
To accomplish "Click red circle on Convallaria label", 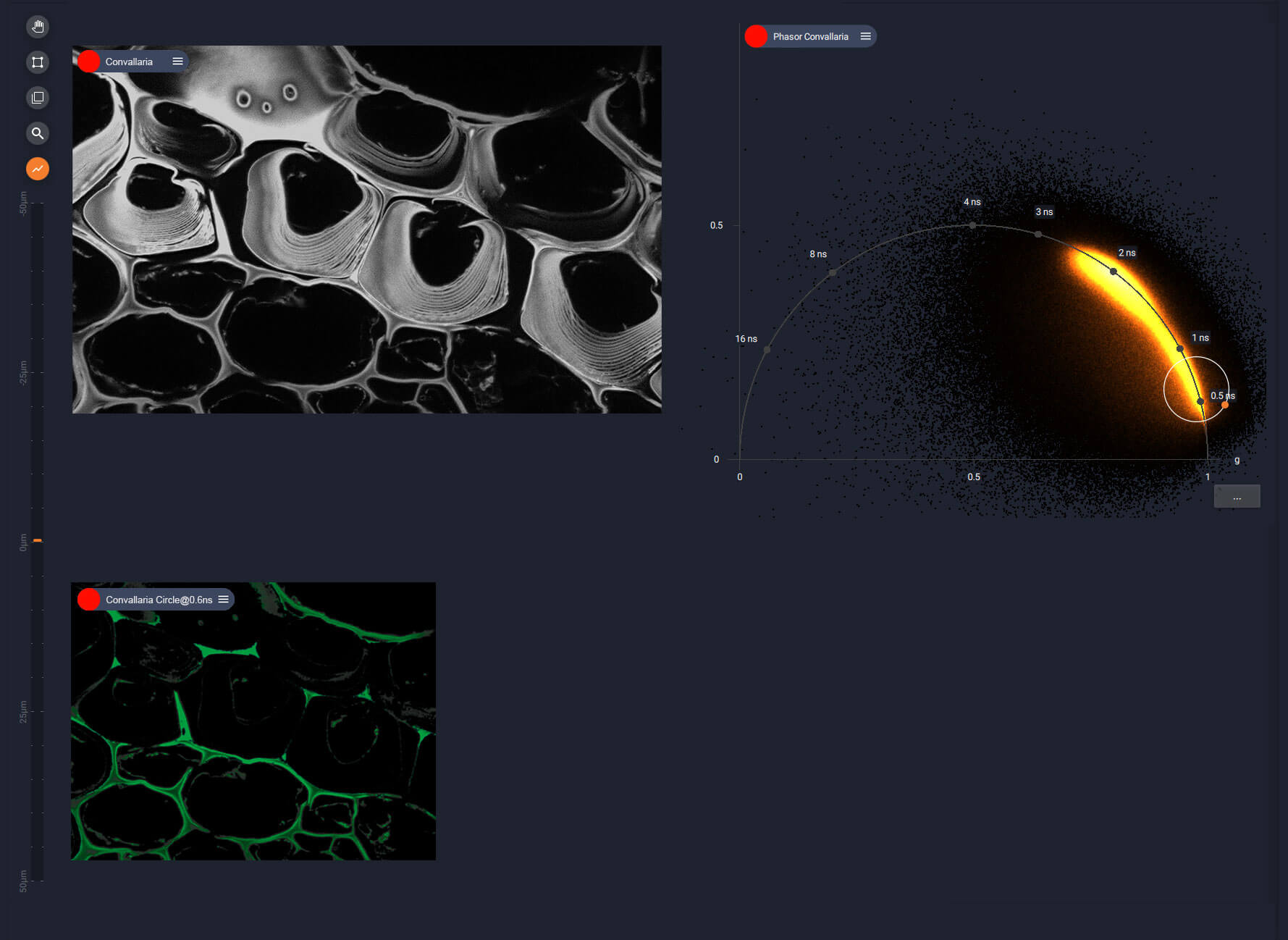I will pos(88,62).
